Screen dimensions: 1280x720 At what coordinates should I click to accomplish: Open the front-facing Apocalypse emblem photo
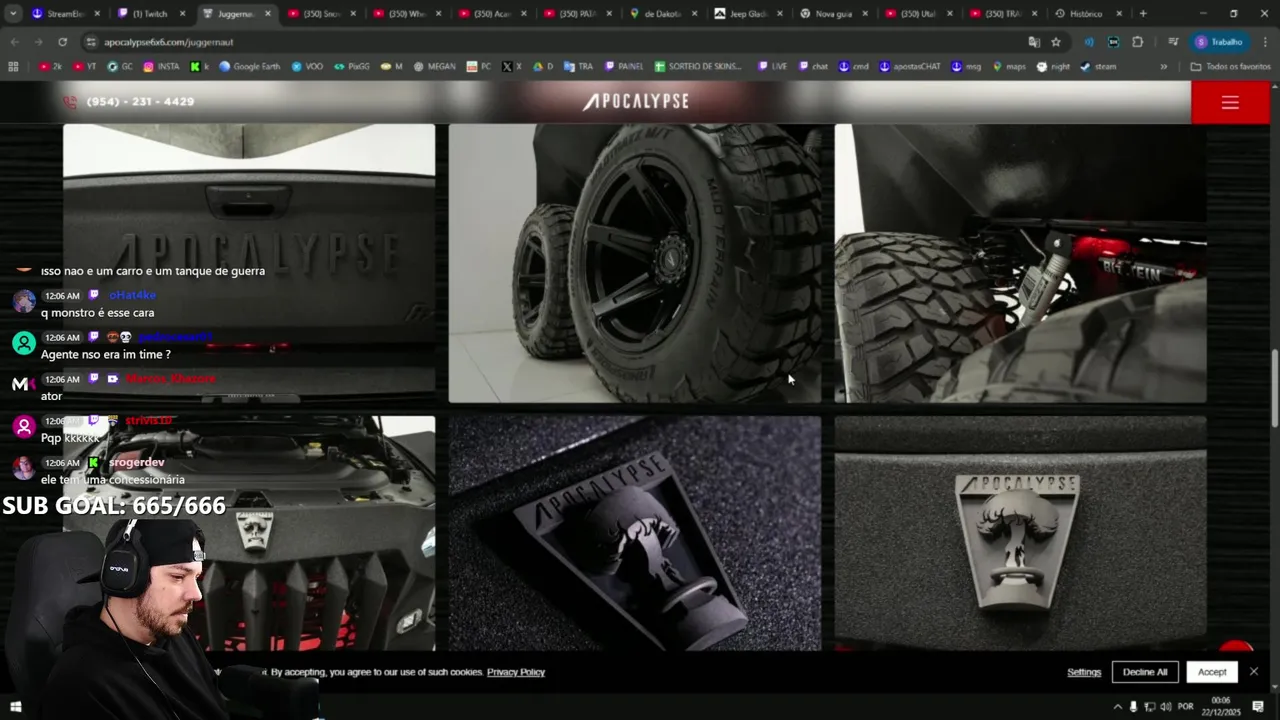point(1021,533)
